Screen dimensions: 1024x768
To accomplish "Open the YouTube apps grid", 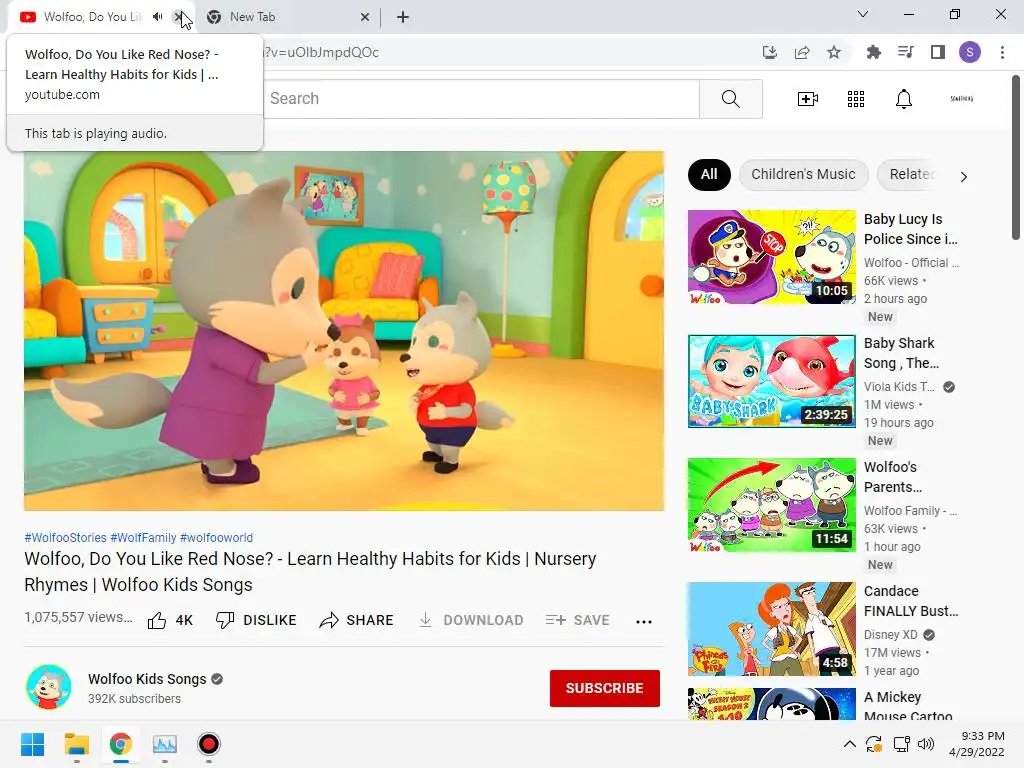I will click(856, 99).
